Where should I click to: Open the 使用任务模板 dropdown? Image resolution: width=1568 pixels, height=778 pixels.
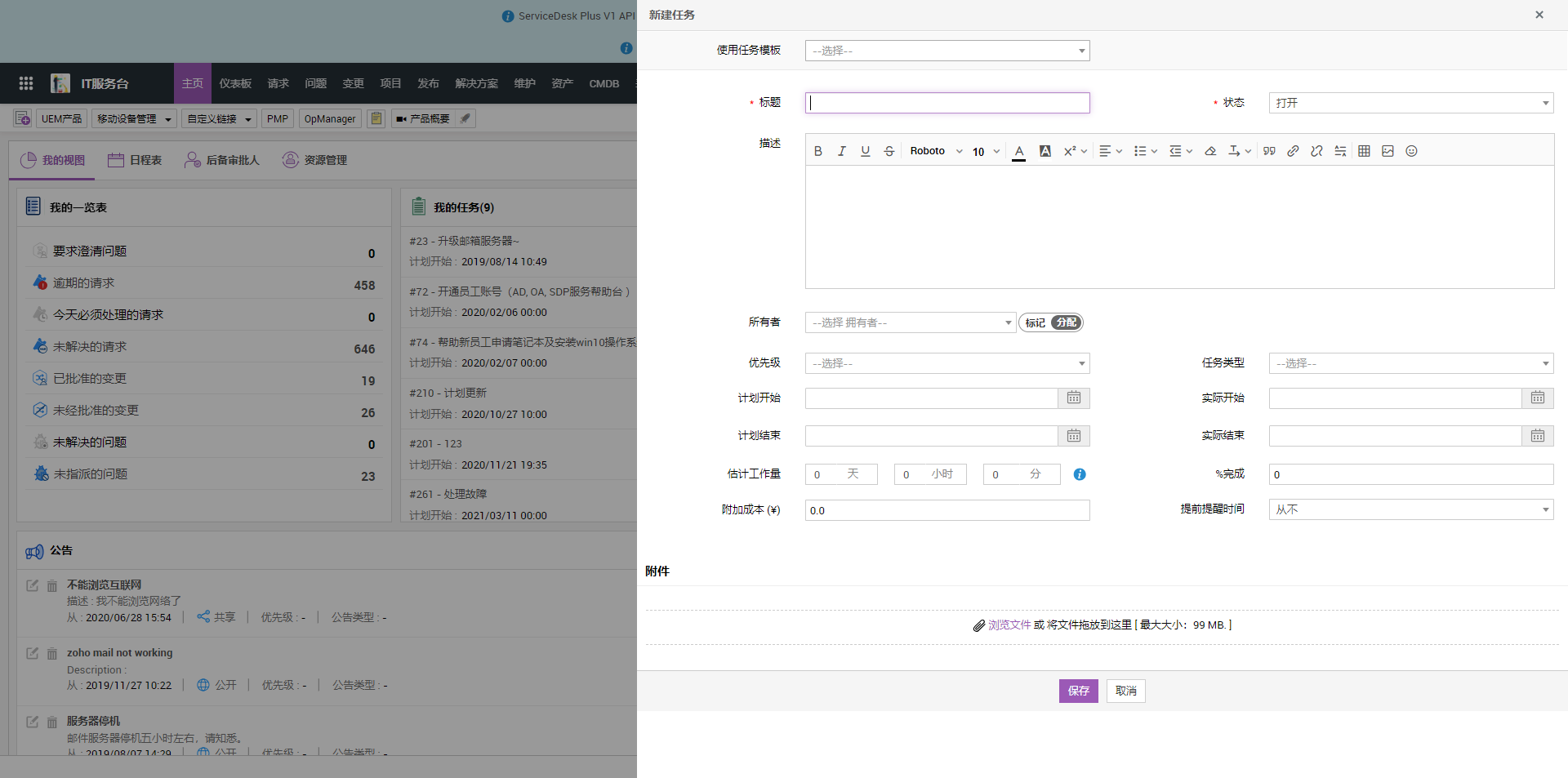coord(947,51)
